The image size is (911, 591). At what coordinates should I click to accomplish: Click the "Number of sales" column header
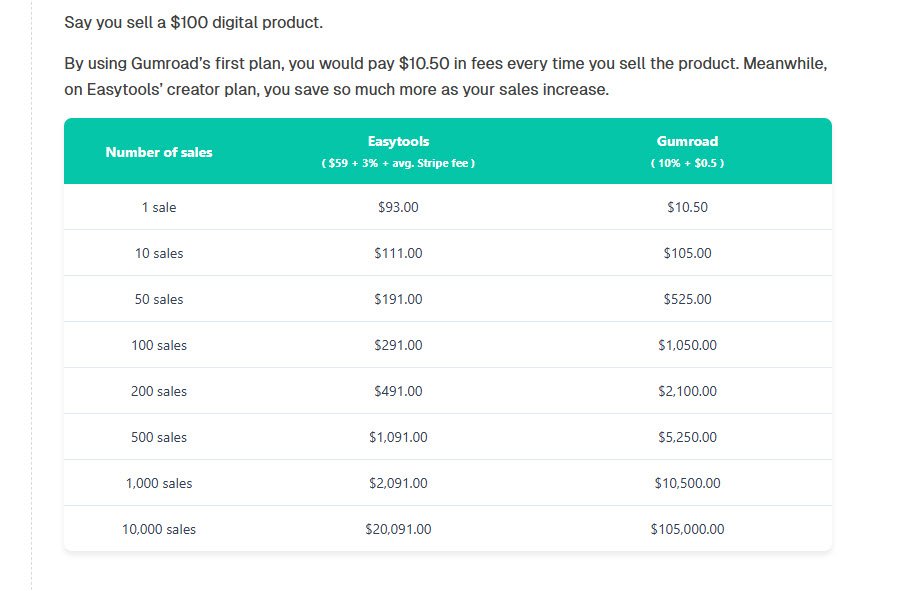click(x=159, y=152)
